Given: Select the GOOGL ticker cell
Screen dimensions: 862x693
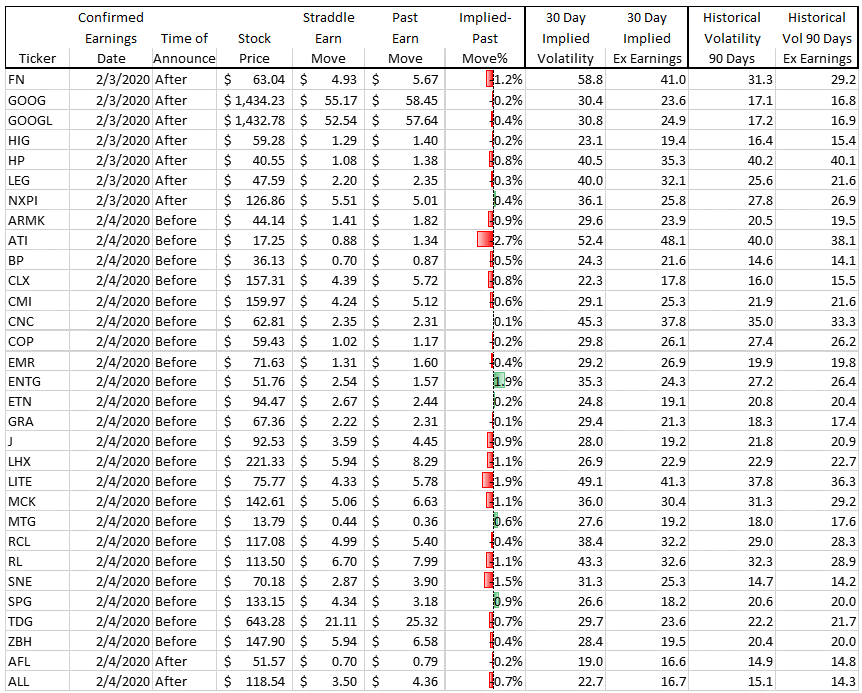Looking at the screenshot, I should tap(37, 120).
